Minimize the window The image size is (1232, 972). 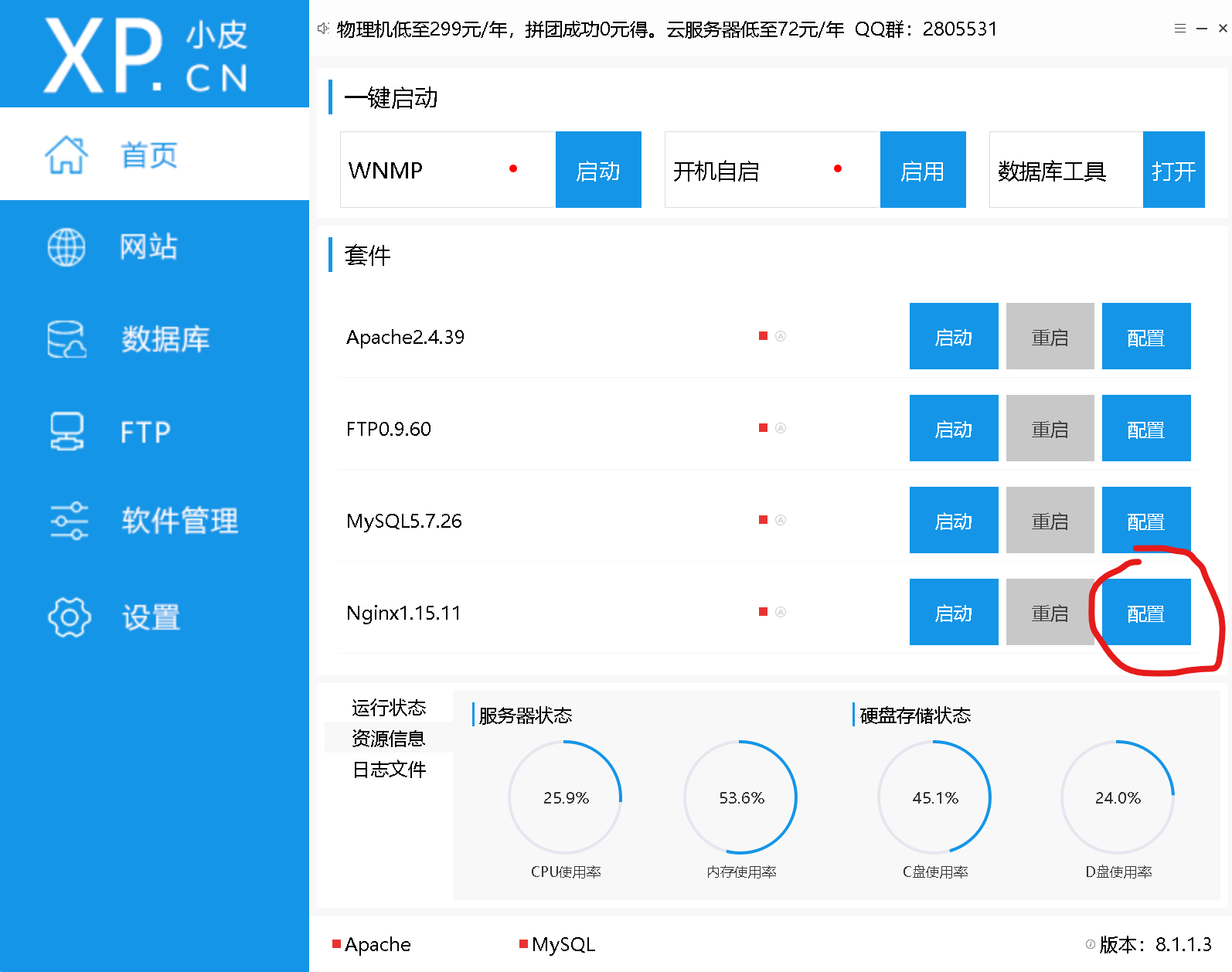point(1202,29)
